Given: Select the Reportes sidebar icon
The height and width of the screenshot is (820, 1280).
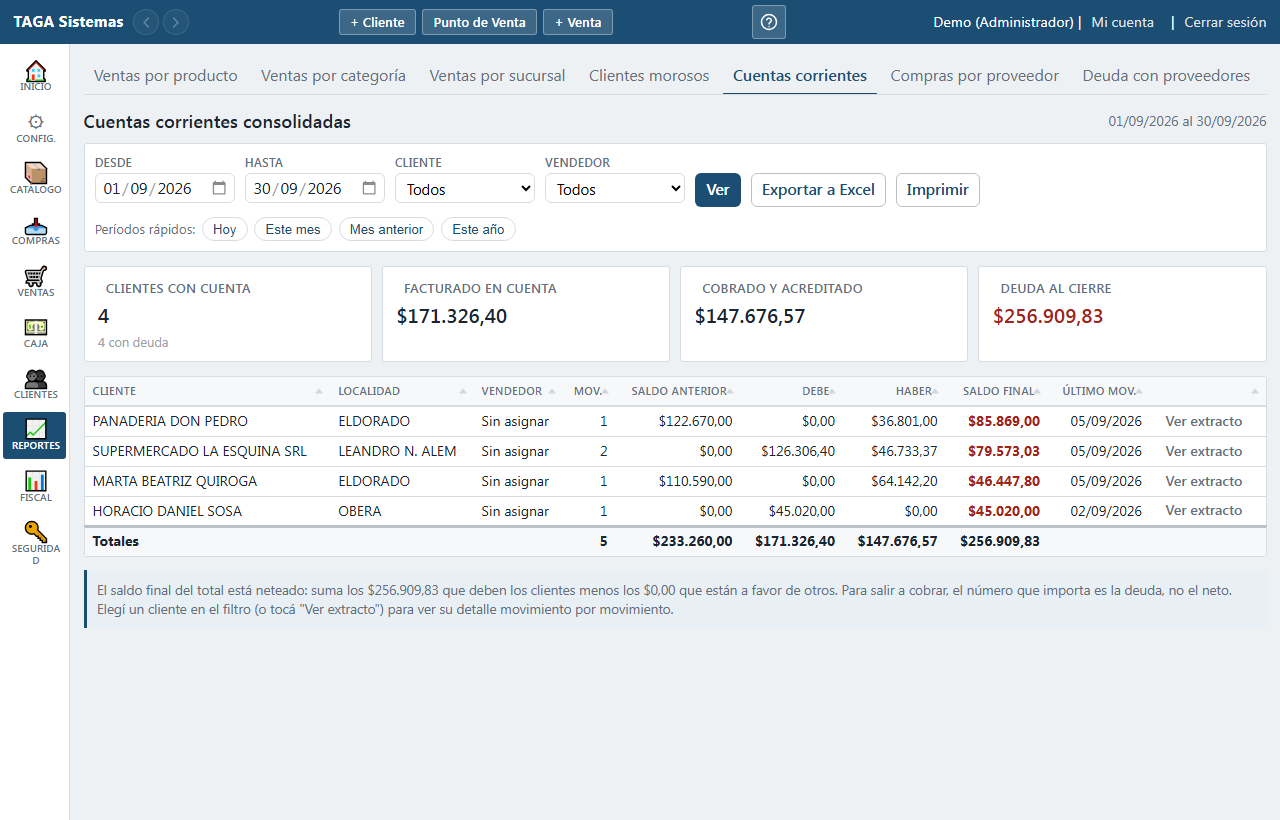Looking at the screenshot, I should [35, 435].
